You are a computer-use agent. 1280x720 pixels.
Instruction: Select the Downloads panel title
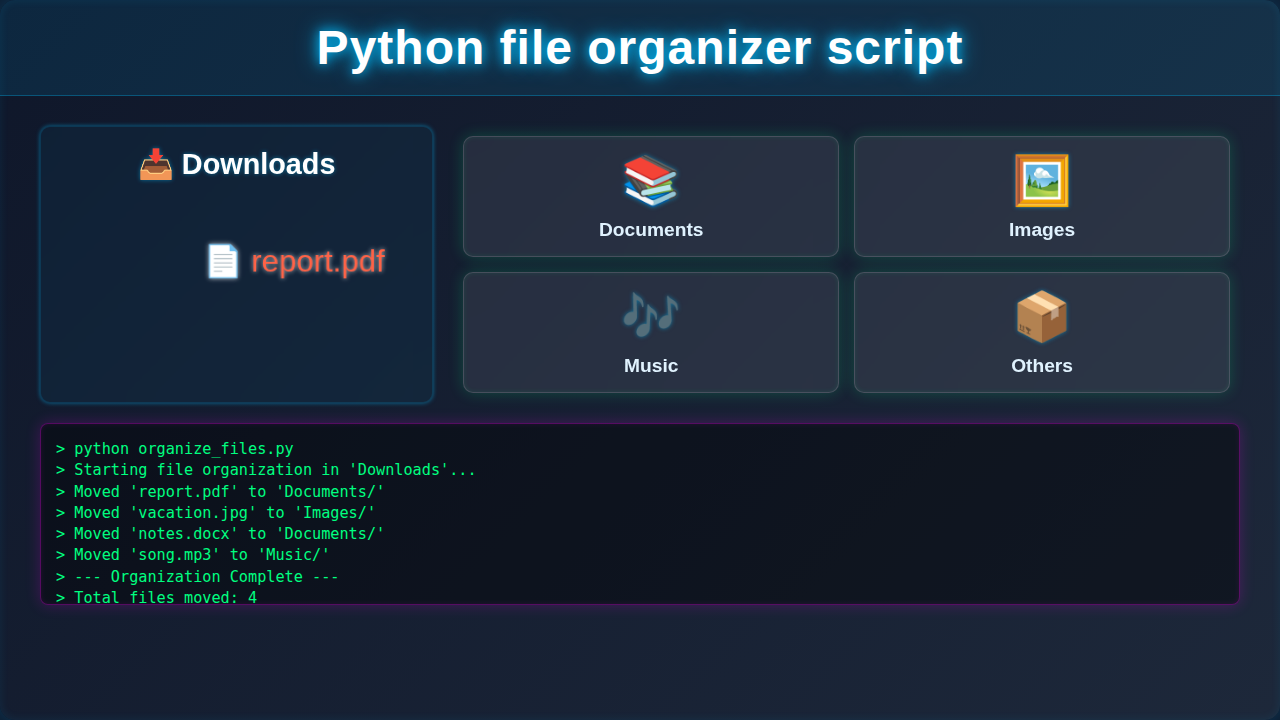pyautogui.click(x=258, y=163)
